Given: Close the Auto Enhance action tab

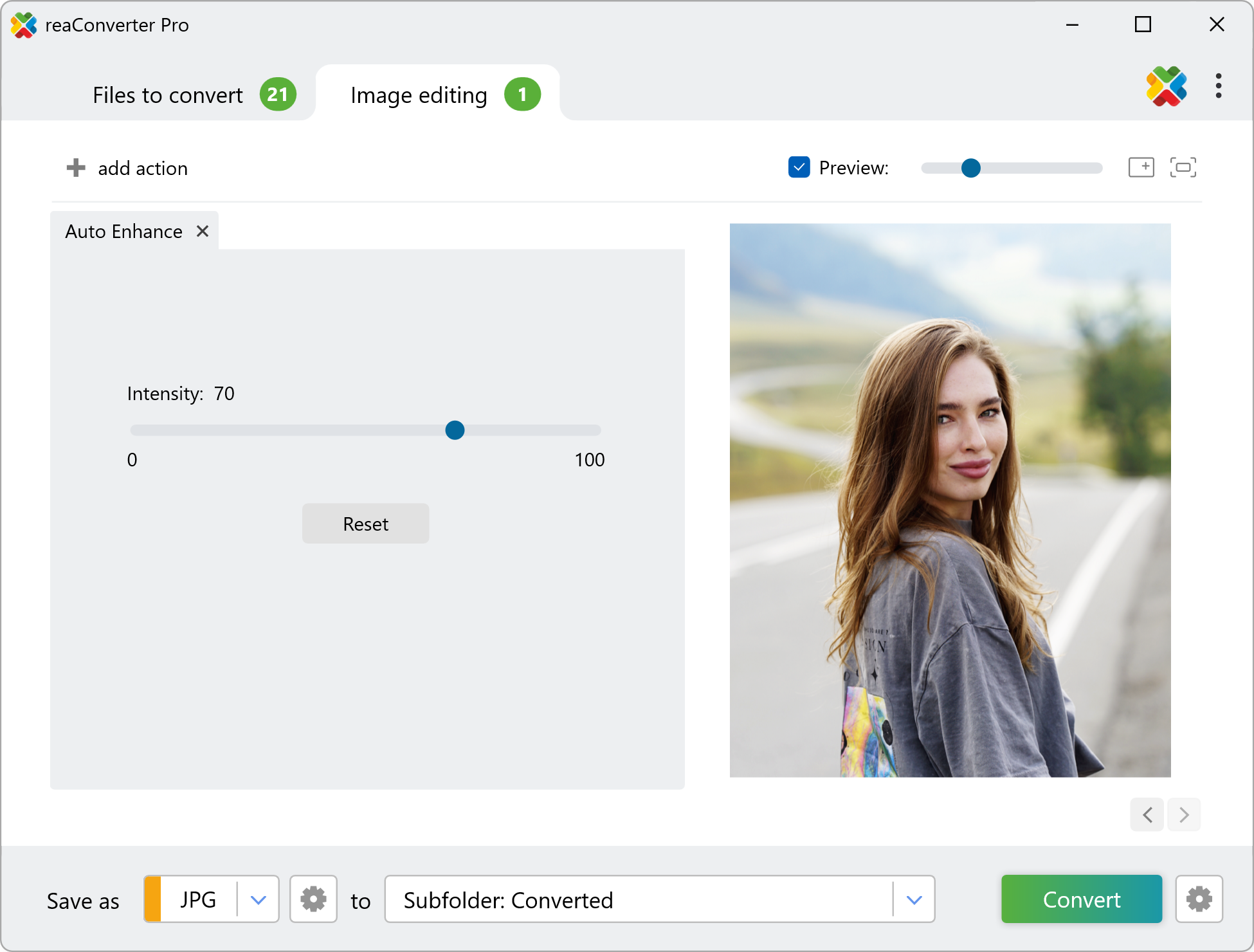Looking at the screenshot, I should [203, 231].
